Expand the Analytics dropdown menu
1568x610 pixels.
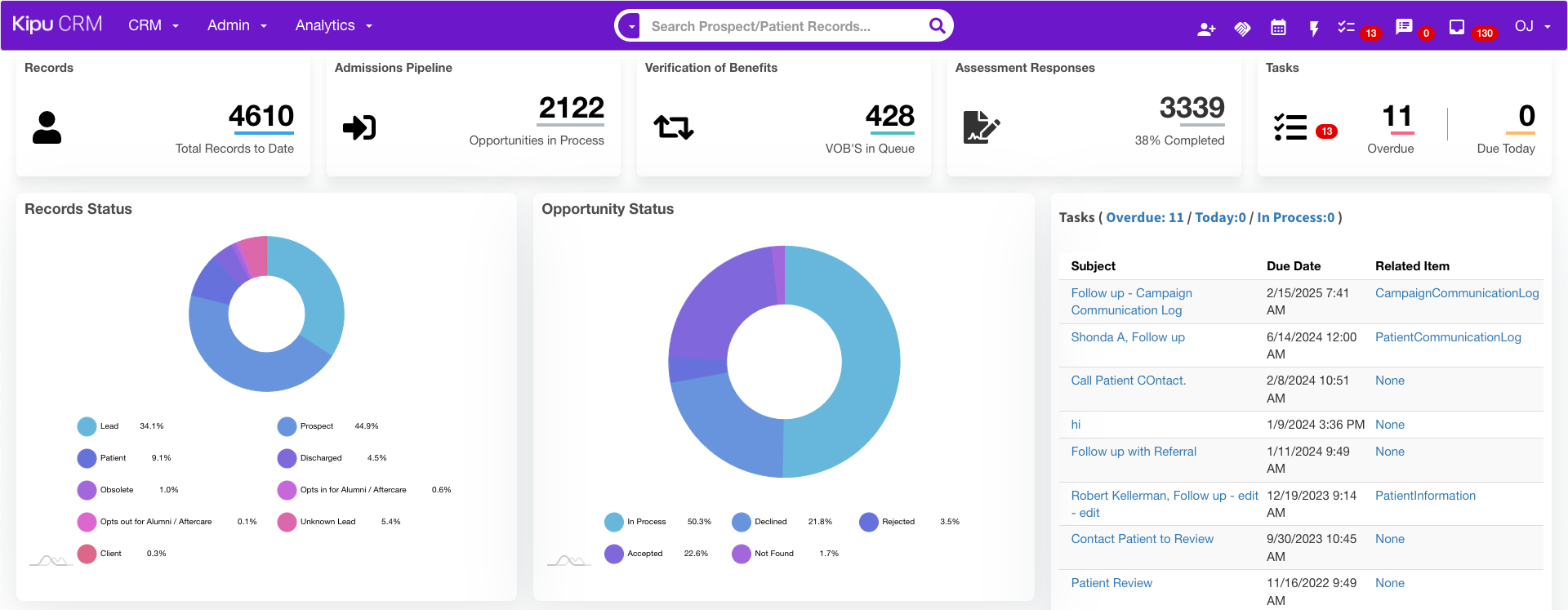(x=333, y=25)
